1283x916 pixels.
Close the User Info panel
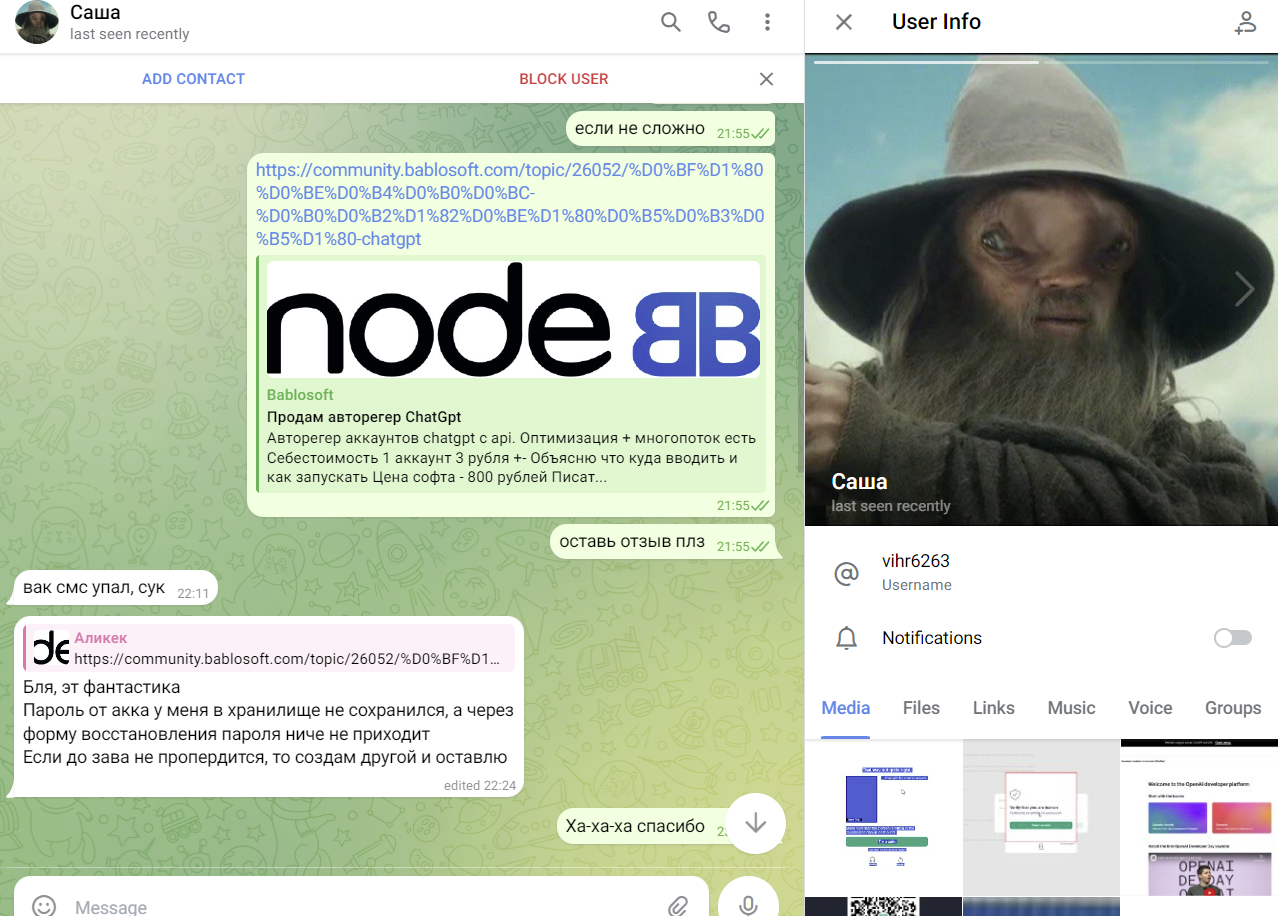844,22
